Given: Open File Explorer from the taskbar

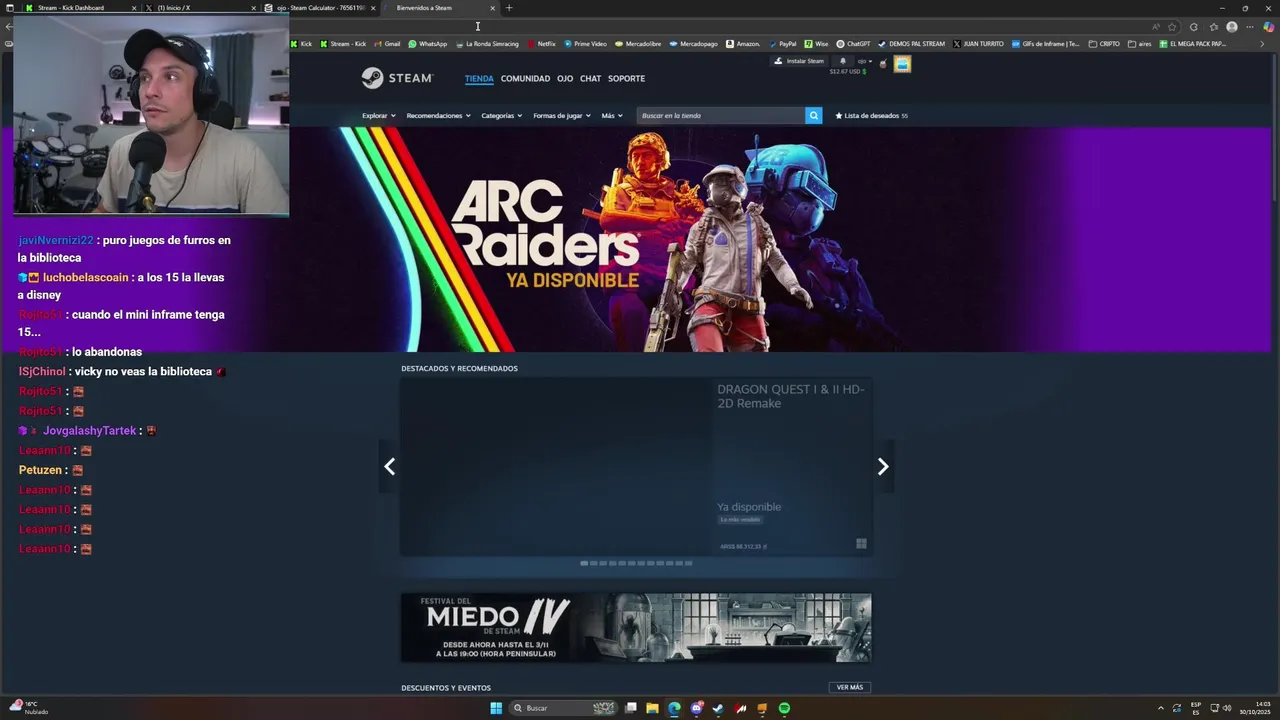Looking at the screenshot, I should 652,708.
